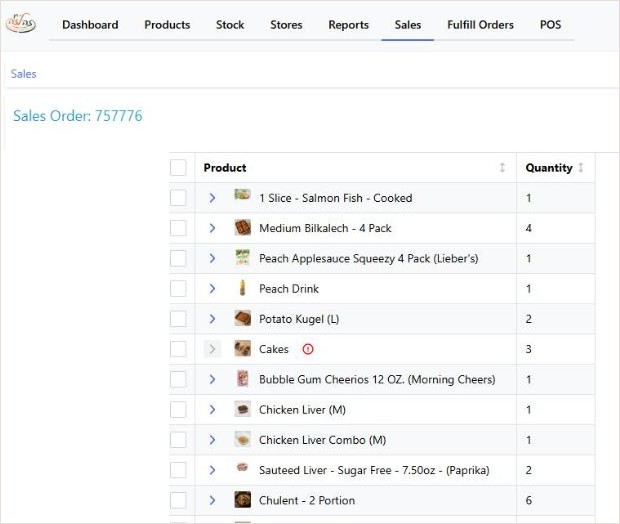Select the Peach Applesauce Squeezy row checkbox
The width and height of the screenshot is (620, 524).
178,258
